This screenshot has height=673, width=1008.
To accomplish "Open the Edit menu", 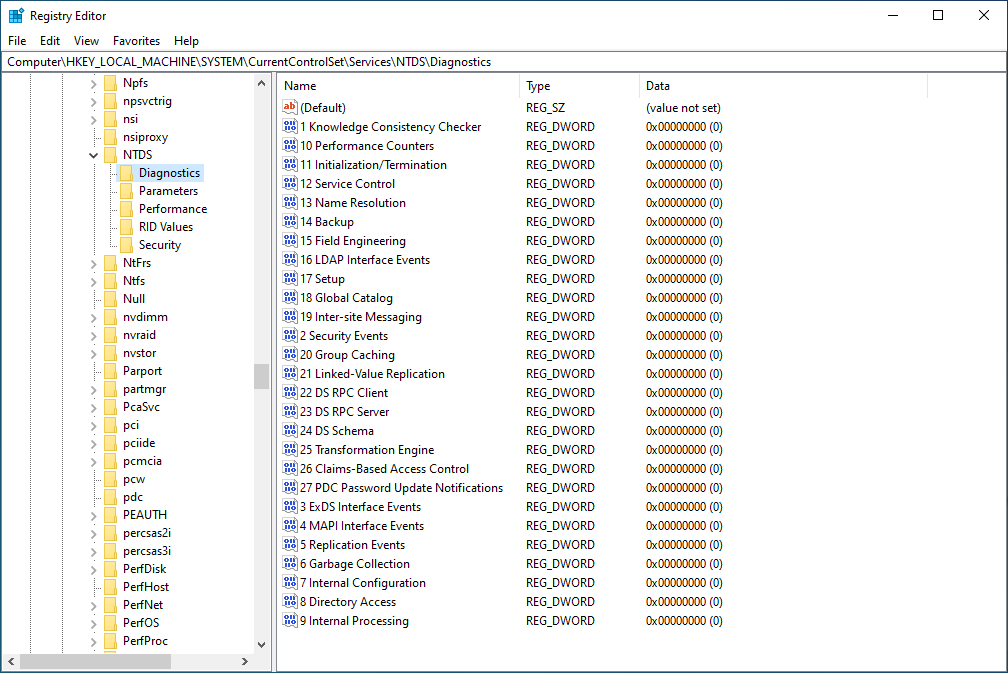I will (x=50, y=41).
